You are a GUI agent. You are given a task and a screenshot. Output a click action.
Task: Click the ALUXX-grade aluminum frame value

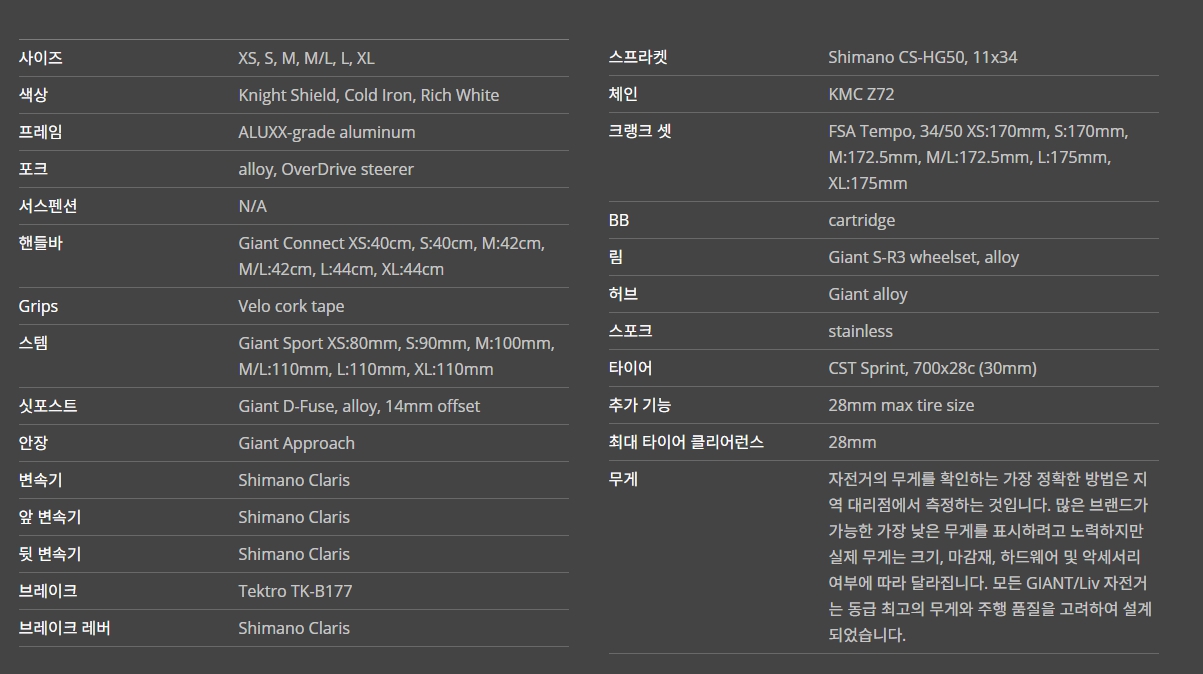pos(326,132)
